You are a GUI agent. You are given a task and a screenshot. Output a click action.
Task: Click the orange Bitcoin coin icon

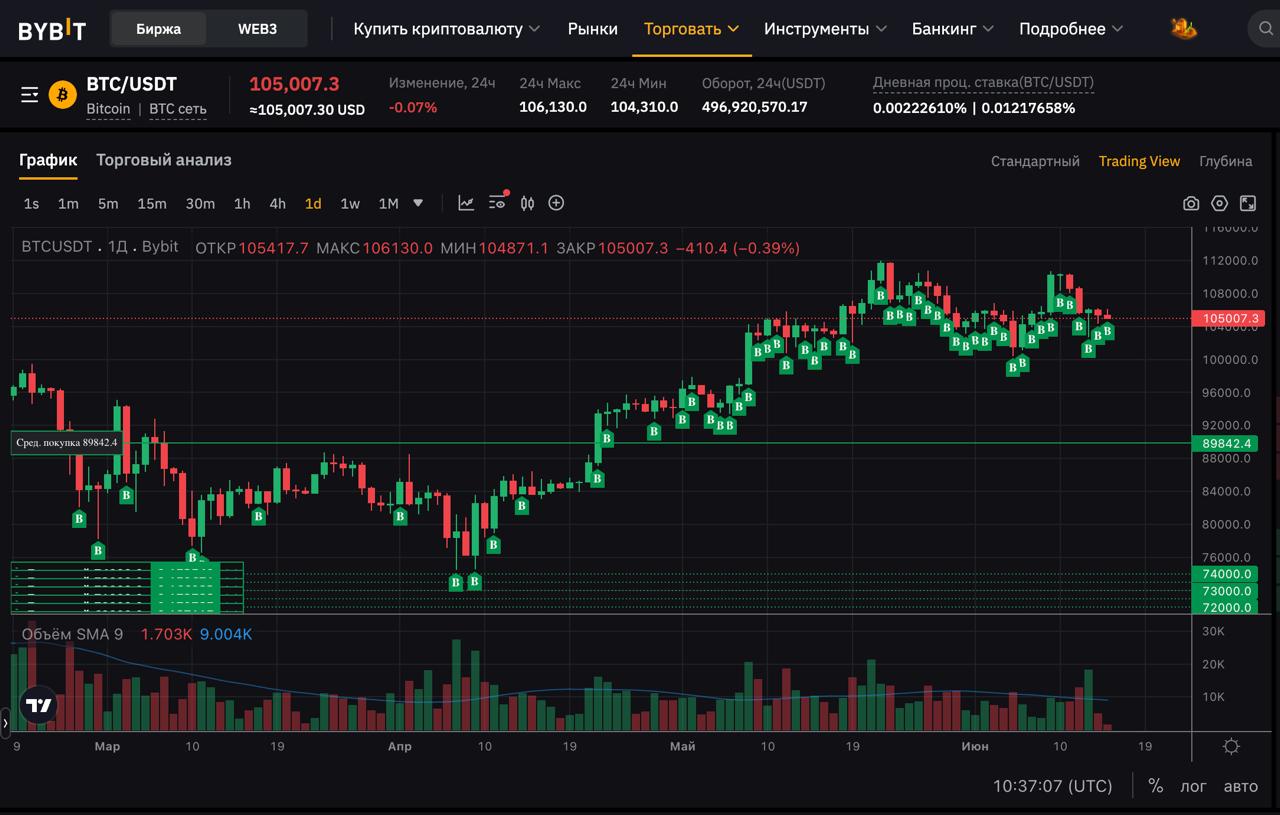click(62, 95)
